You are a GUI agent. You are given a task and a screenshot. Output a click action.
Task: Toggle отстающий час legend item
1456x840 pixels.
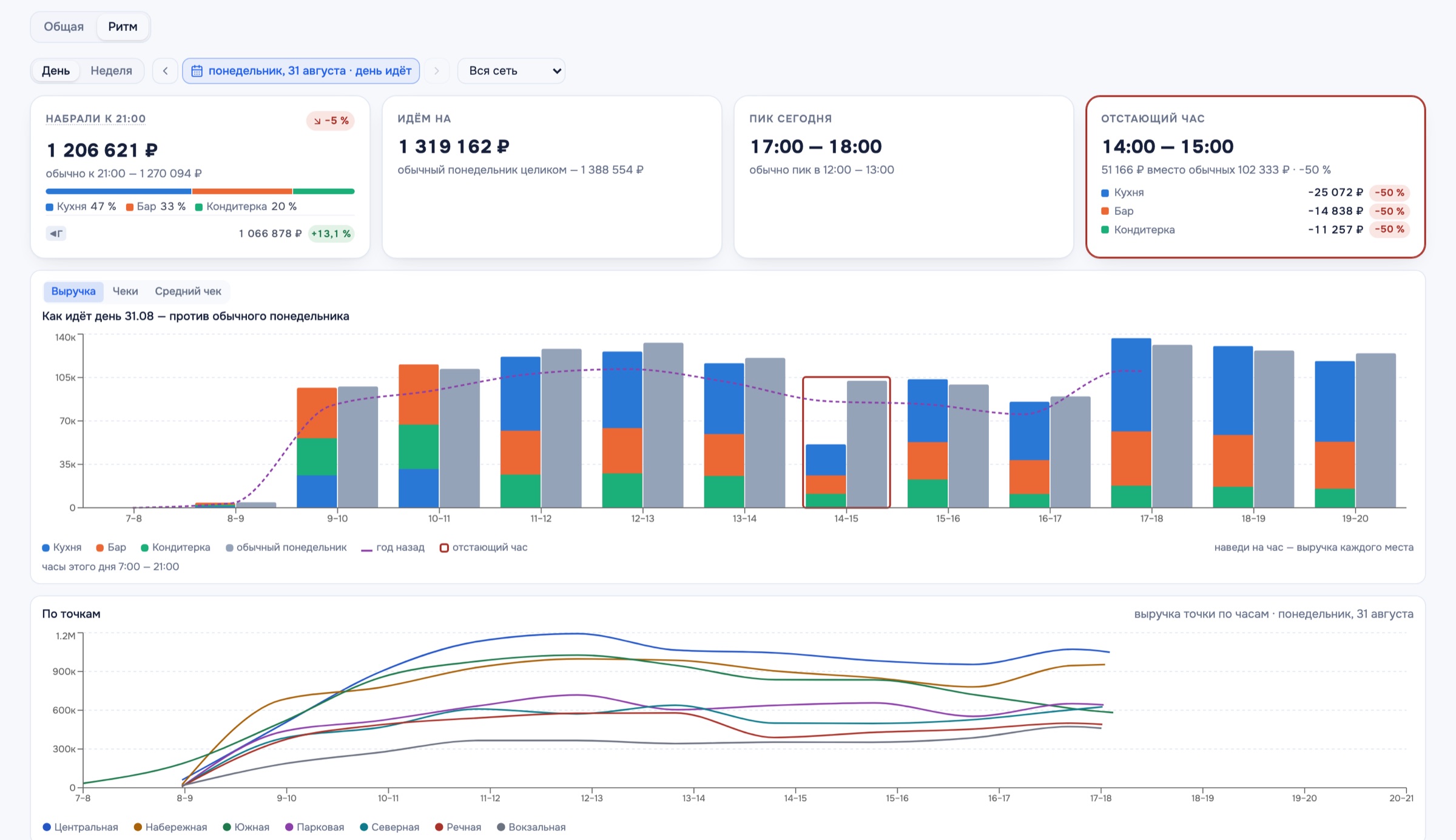tap(484, 547)
